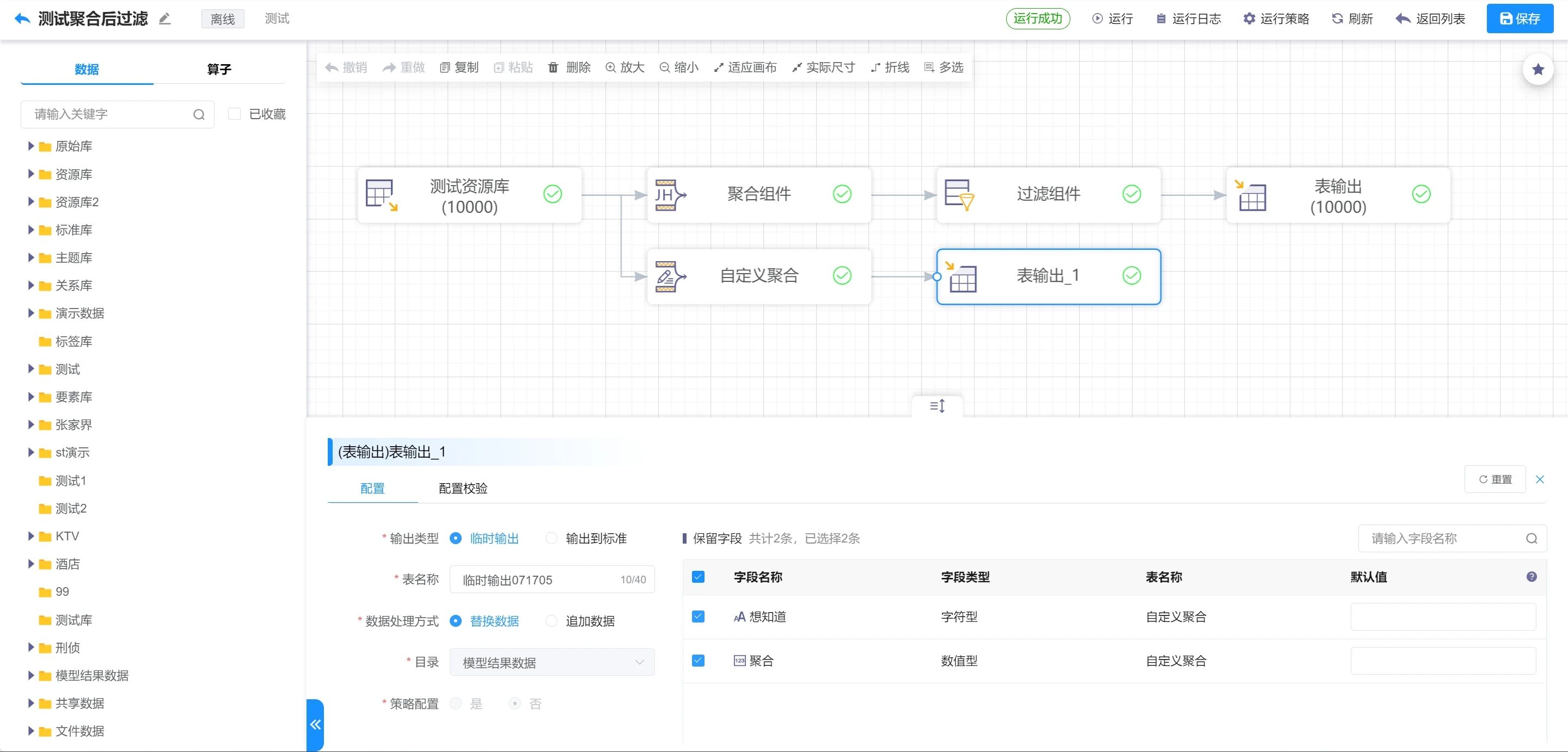Switch to the 数据 tab
This screenshot has width=1568, height=752.
coord(87,69)
